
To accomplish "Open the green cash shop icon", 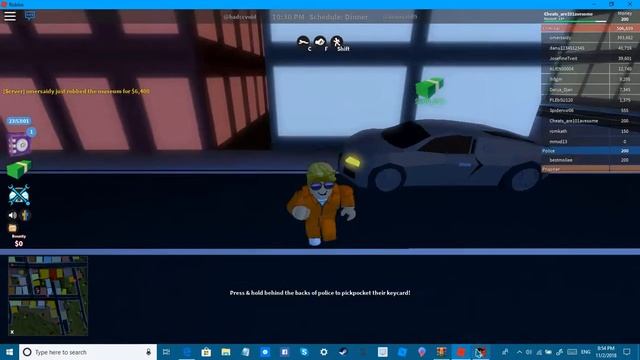I will coord(19,169).
